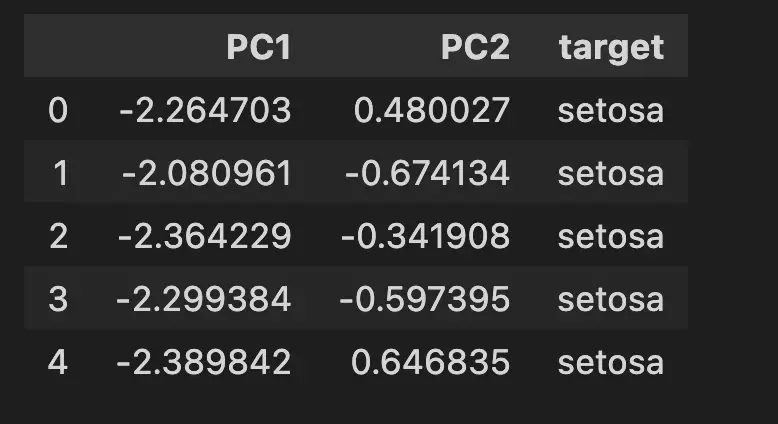Click the PC1 value -2.389842
The height and width of the screenshot is (424, 778).
(203, 363)
